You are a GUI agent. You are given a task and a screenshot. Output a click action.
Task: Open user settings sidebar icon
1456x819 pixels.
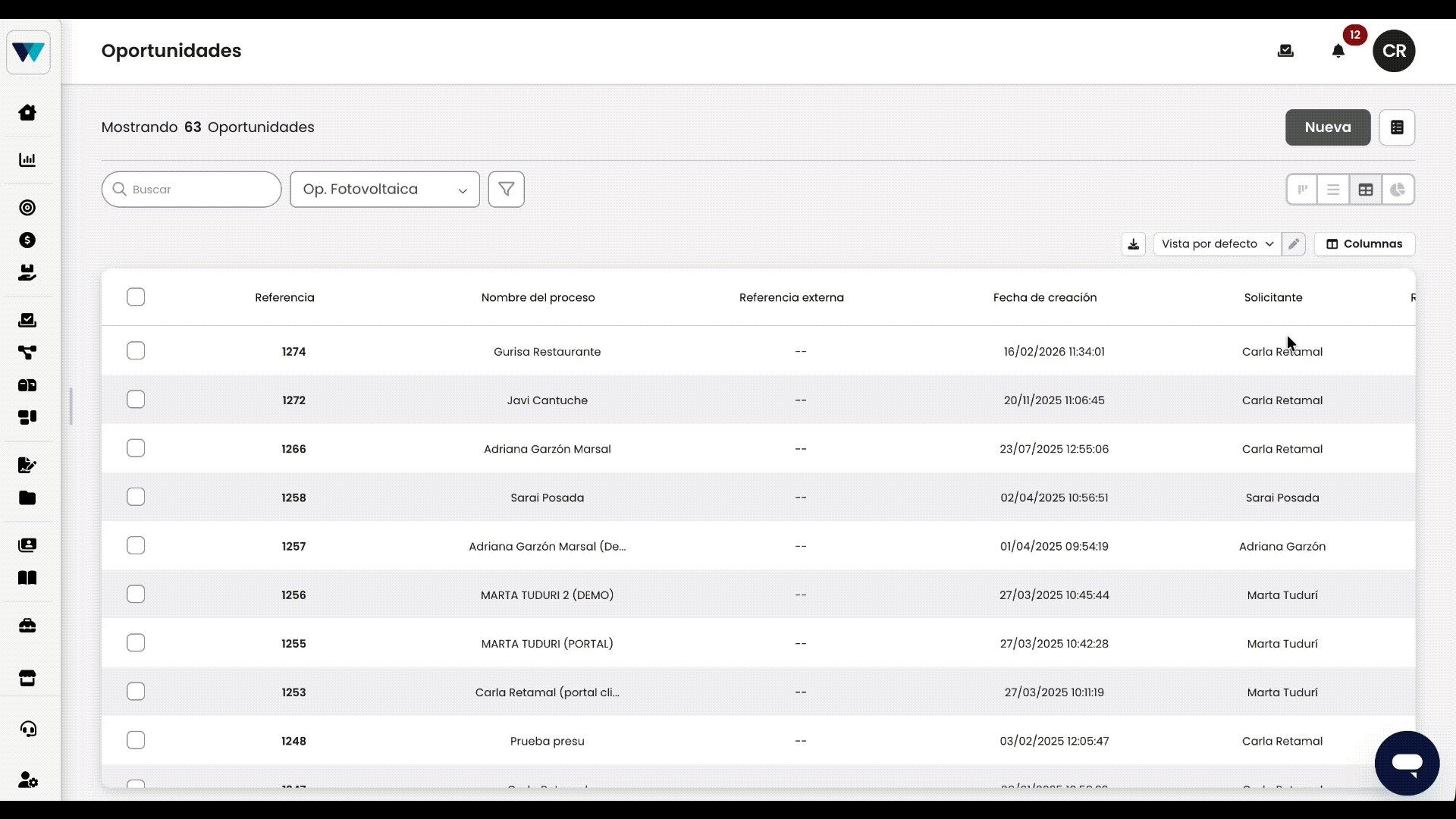click(x=28, y=780)
